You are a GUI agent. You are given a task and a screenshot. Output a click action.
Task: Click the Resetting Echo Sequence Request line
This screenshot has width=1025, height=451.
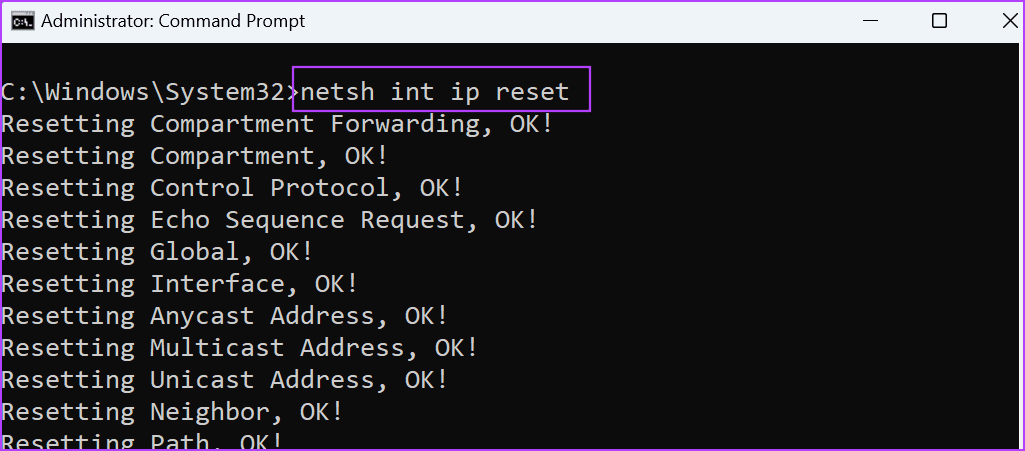pos(269,220)
